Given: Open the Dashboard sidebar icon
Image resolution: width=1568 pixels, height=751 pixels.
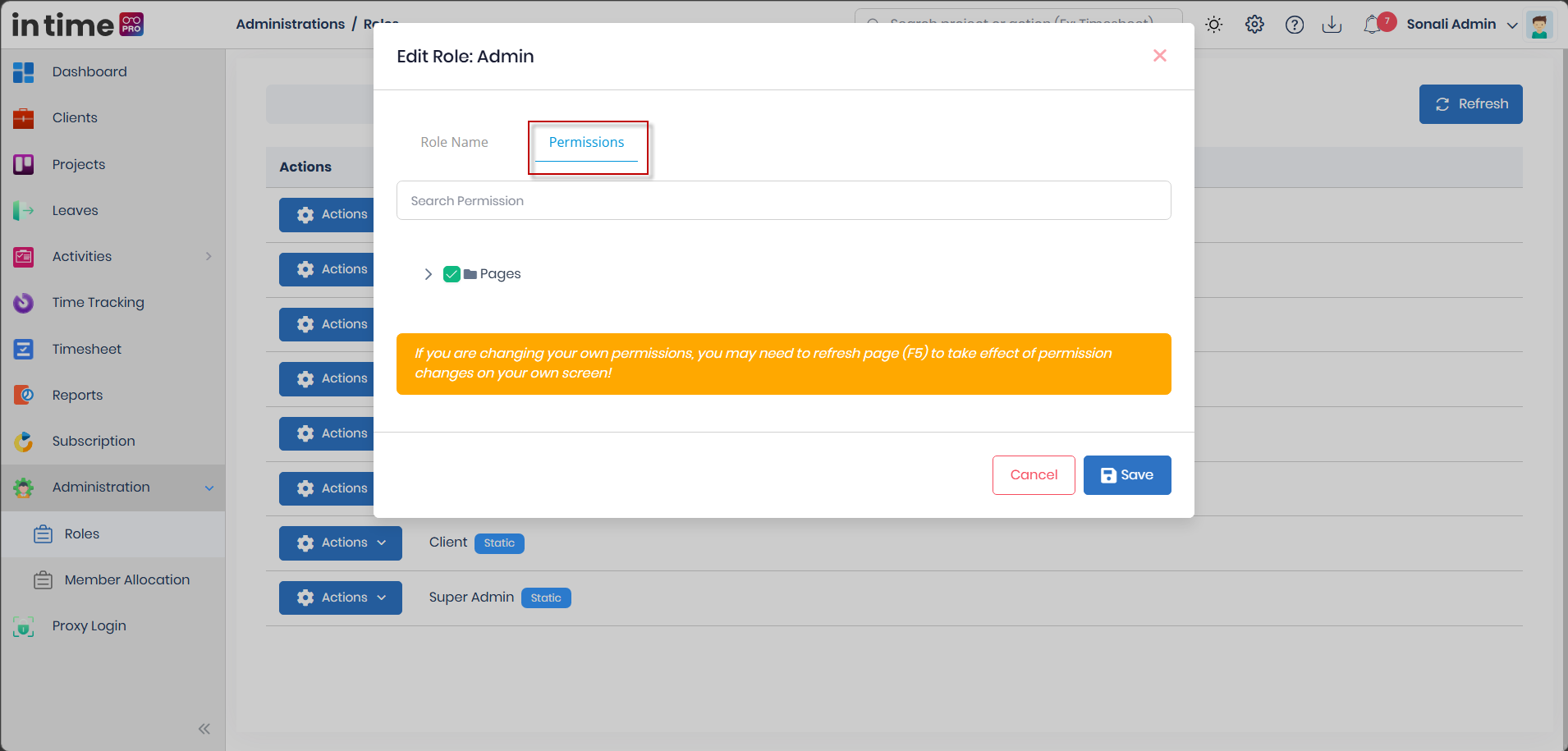Looking at the screenshot, I should (24, 72).
